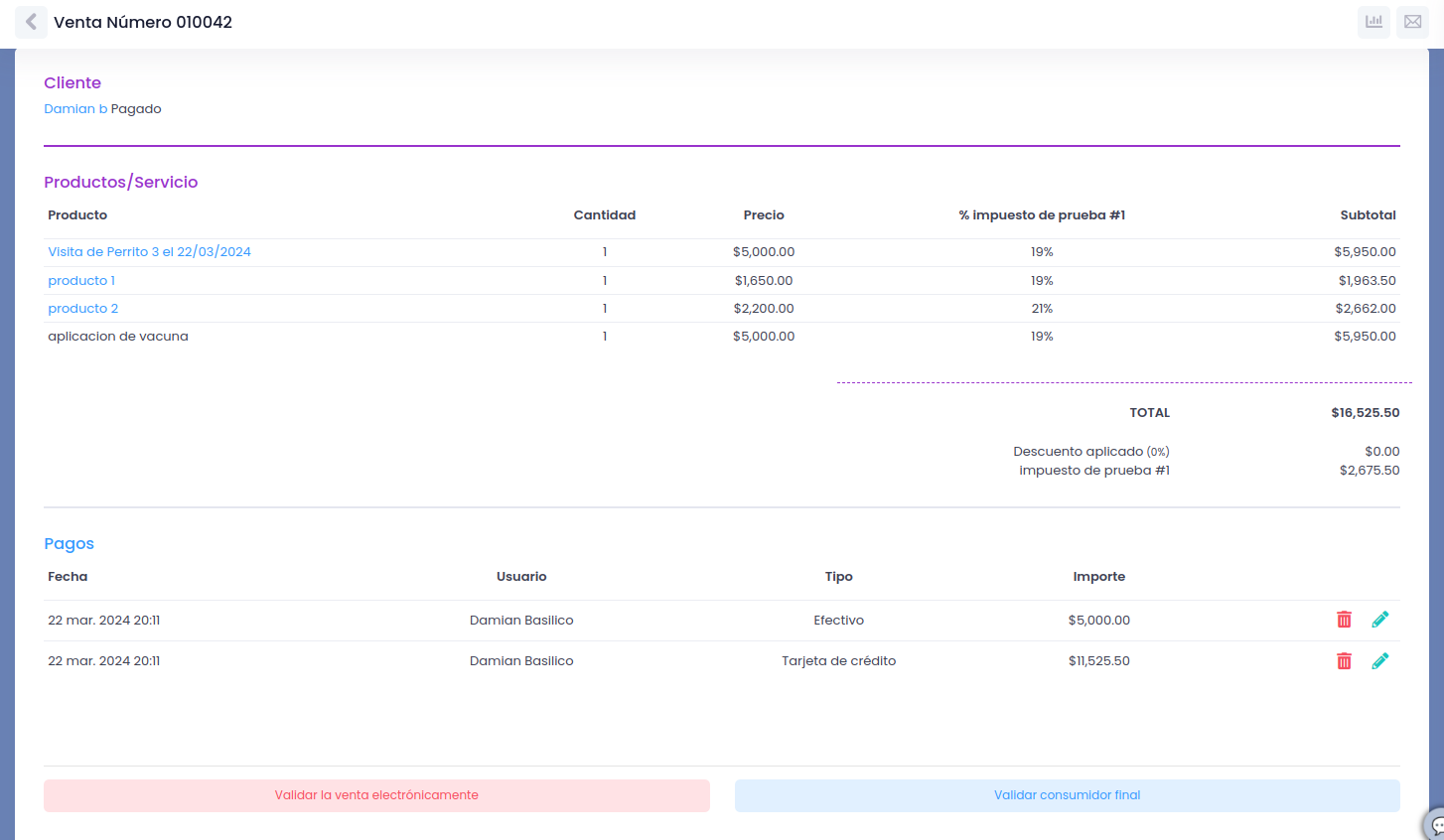
Task: Click the Tipo column header
Action: point(839,577)
